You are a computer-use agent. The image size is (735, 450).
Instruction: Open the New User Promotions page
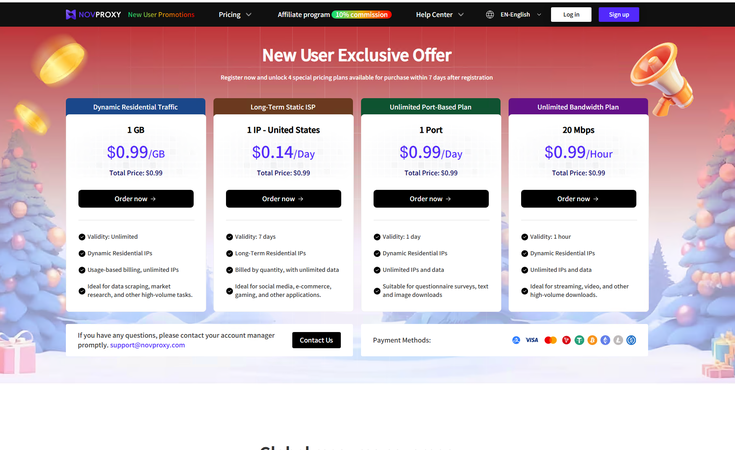coord(162,15)
